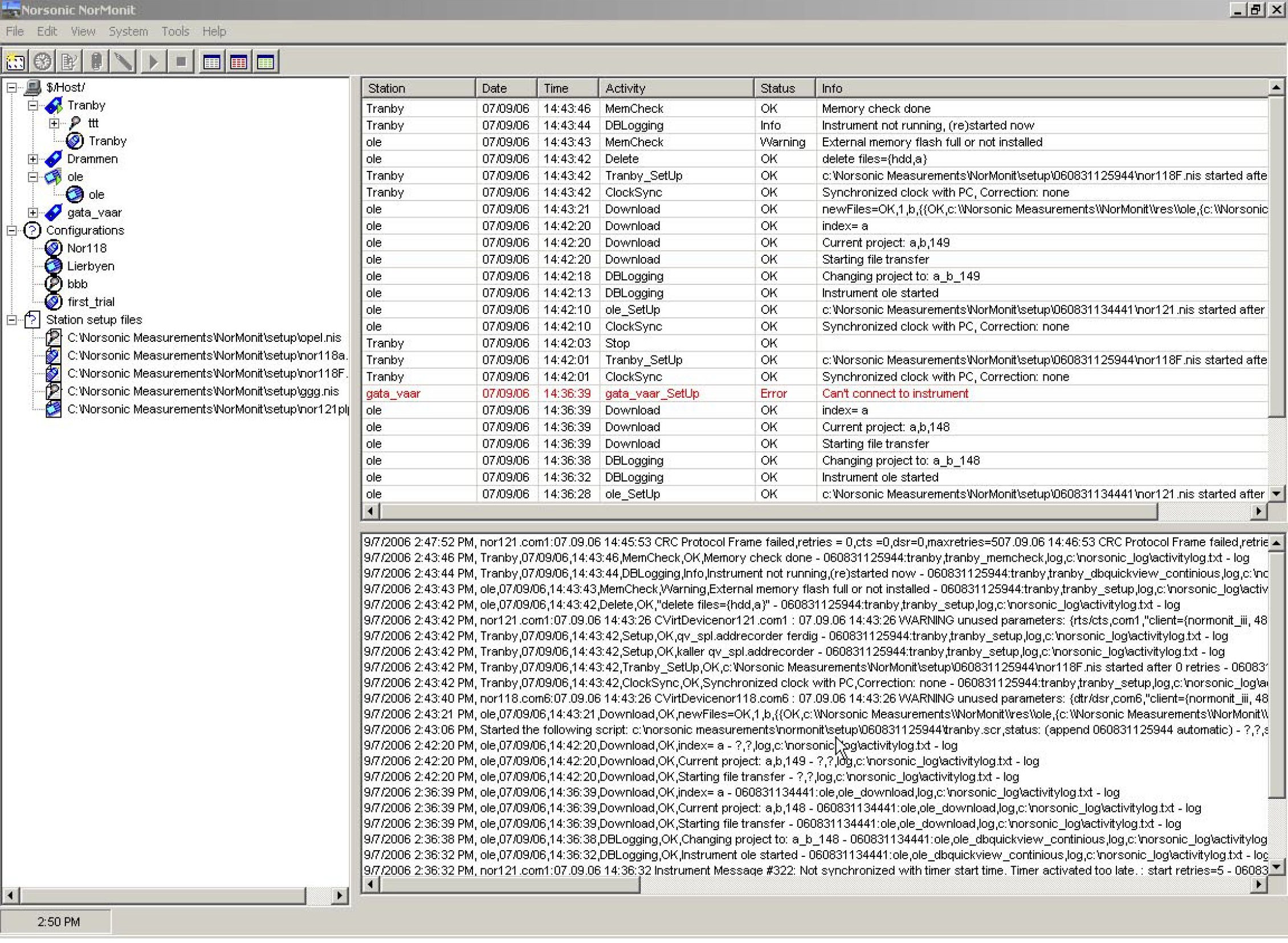Click the Station setup files page icon
This screenshot has width=1288, height=943.
point(32,320)
